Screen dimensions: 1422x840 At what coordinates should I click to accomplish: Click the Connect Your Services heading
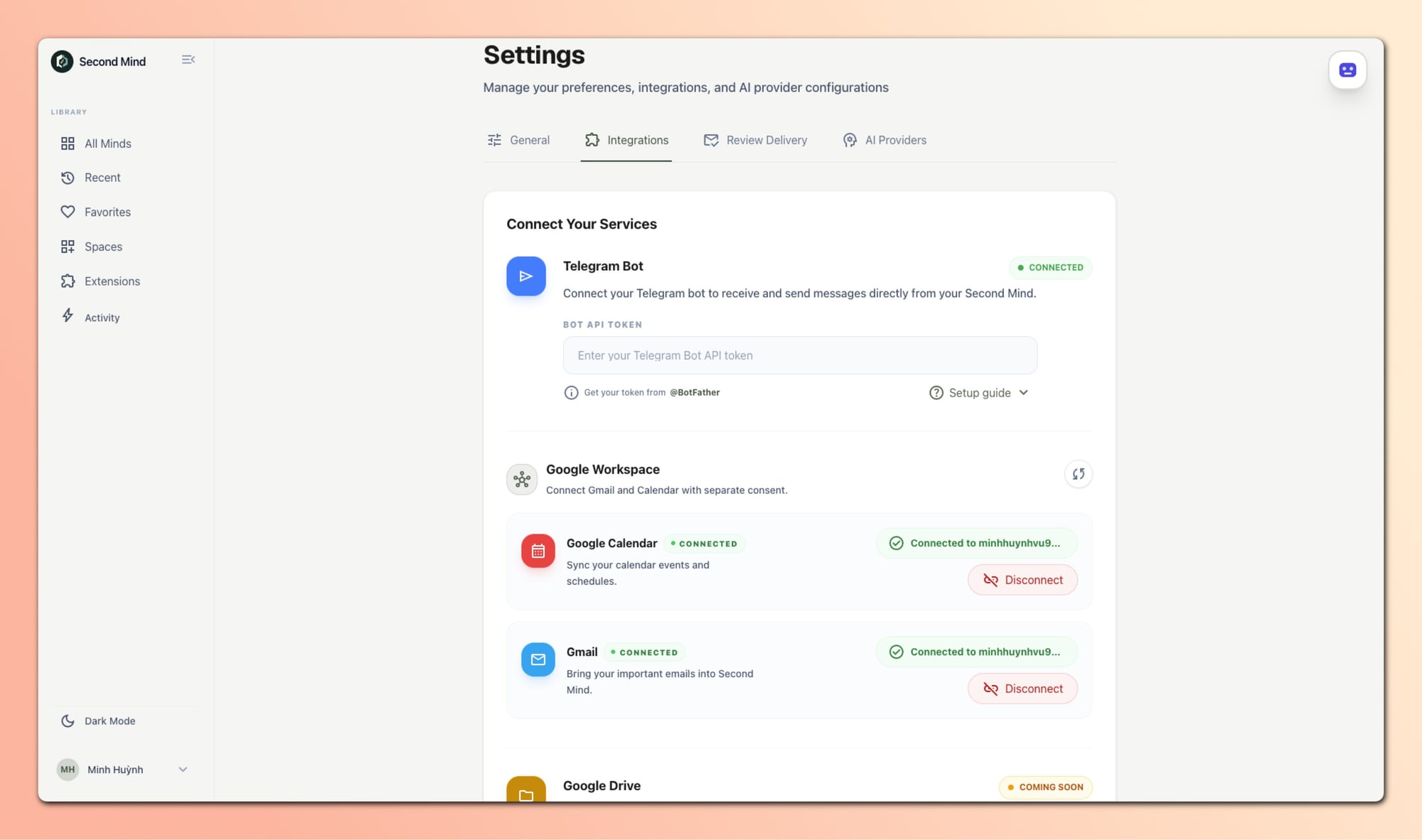point(582,224)
